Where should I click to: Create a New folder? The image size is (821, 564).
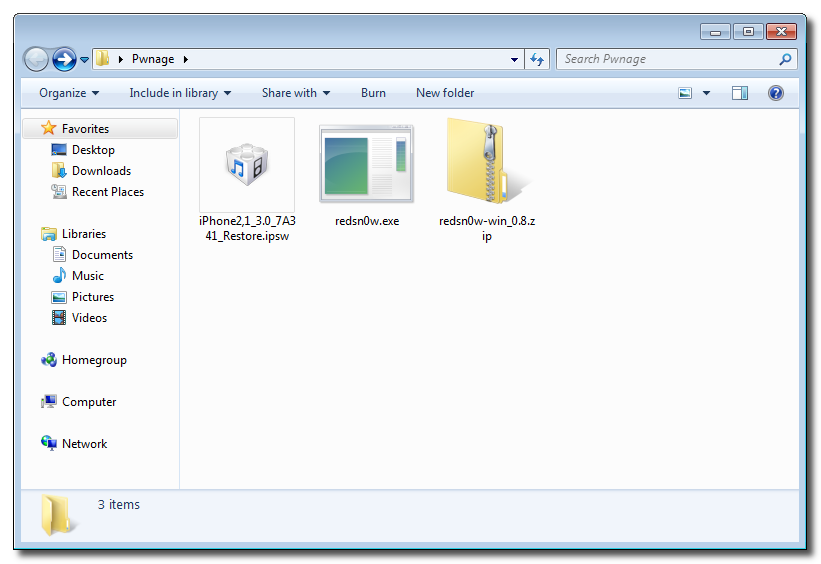pos(445,93)
